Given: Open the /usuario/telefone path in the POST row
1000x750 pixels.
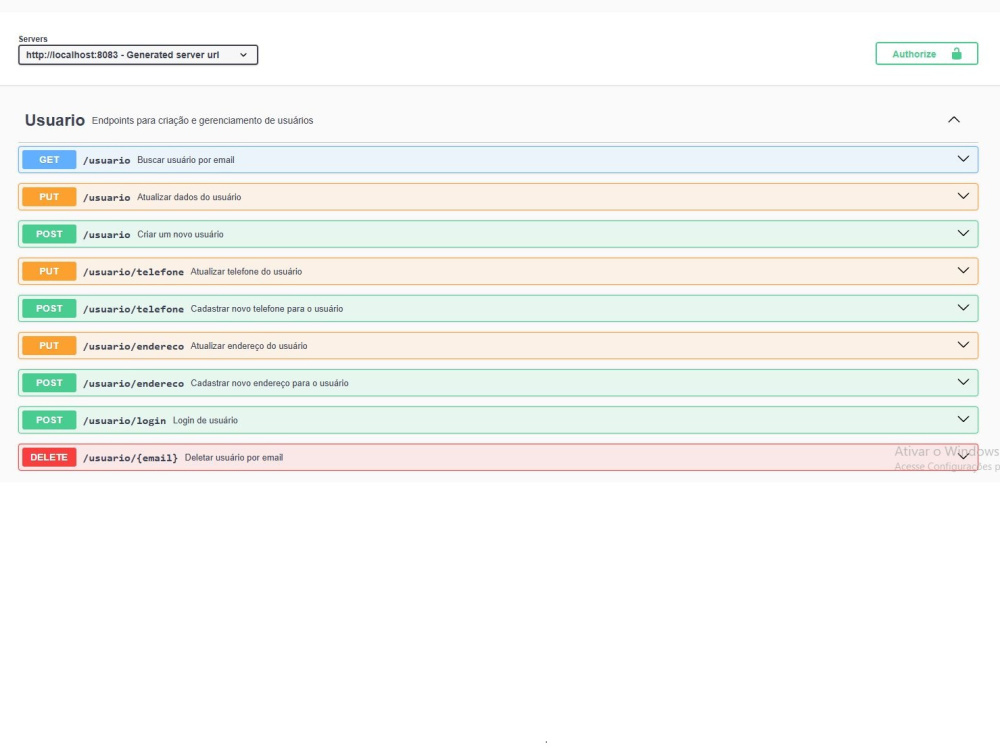Looking at the screenshot, I should click(133, 309).
